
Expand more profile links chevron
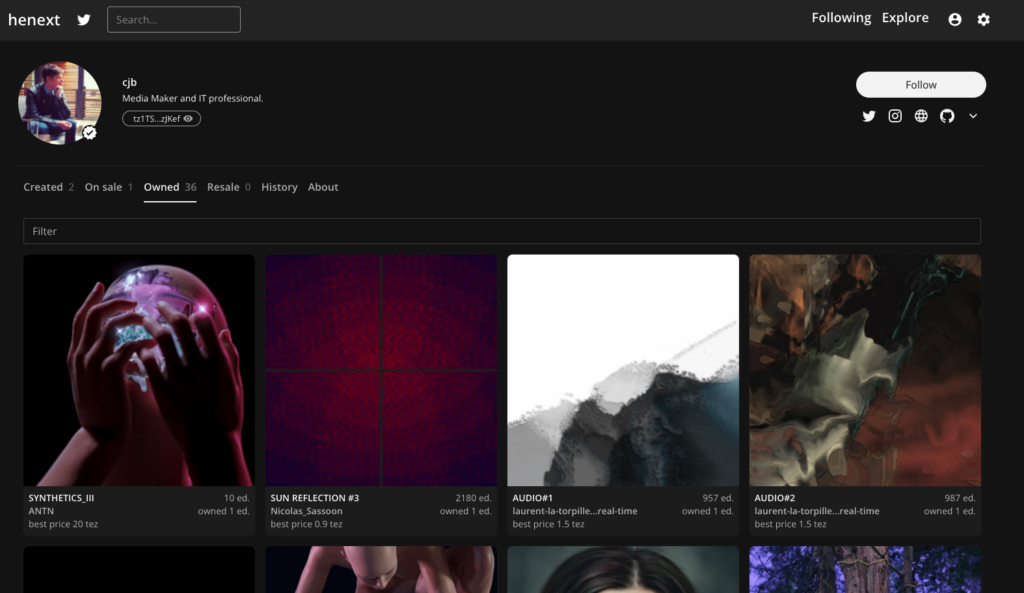coord(973,116)
